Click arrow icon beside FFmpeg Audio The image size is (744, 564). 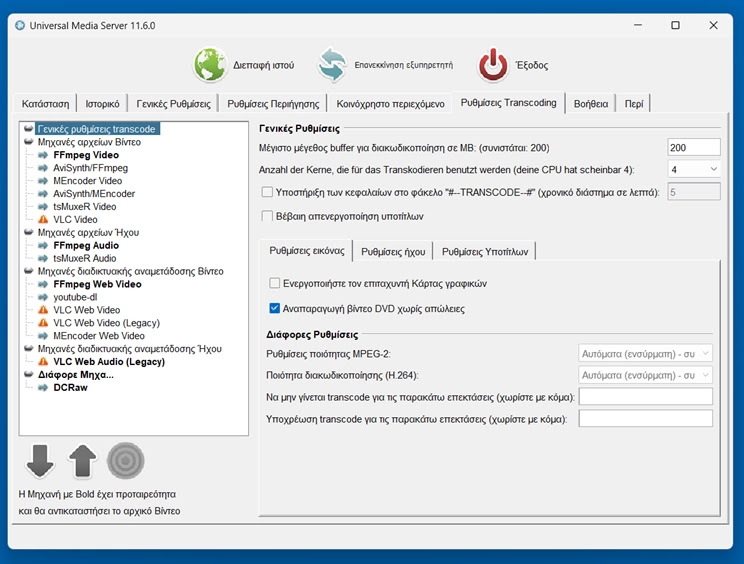43,245
